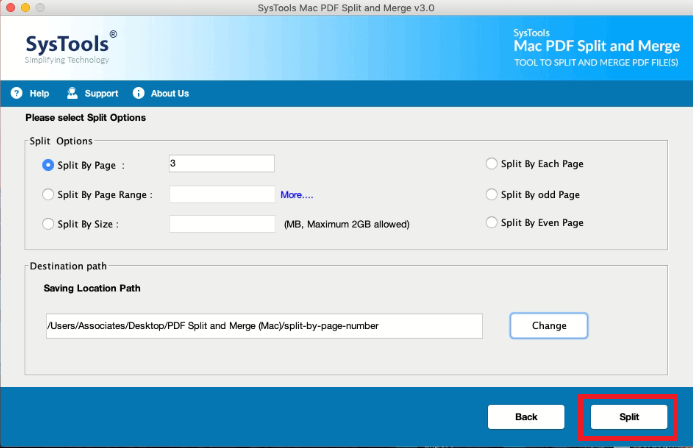693x448 pixels.
Task: Choose Split By odd Page option
Action: click(491, 194)
